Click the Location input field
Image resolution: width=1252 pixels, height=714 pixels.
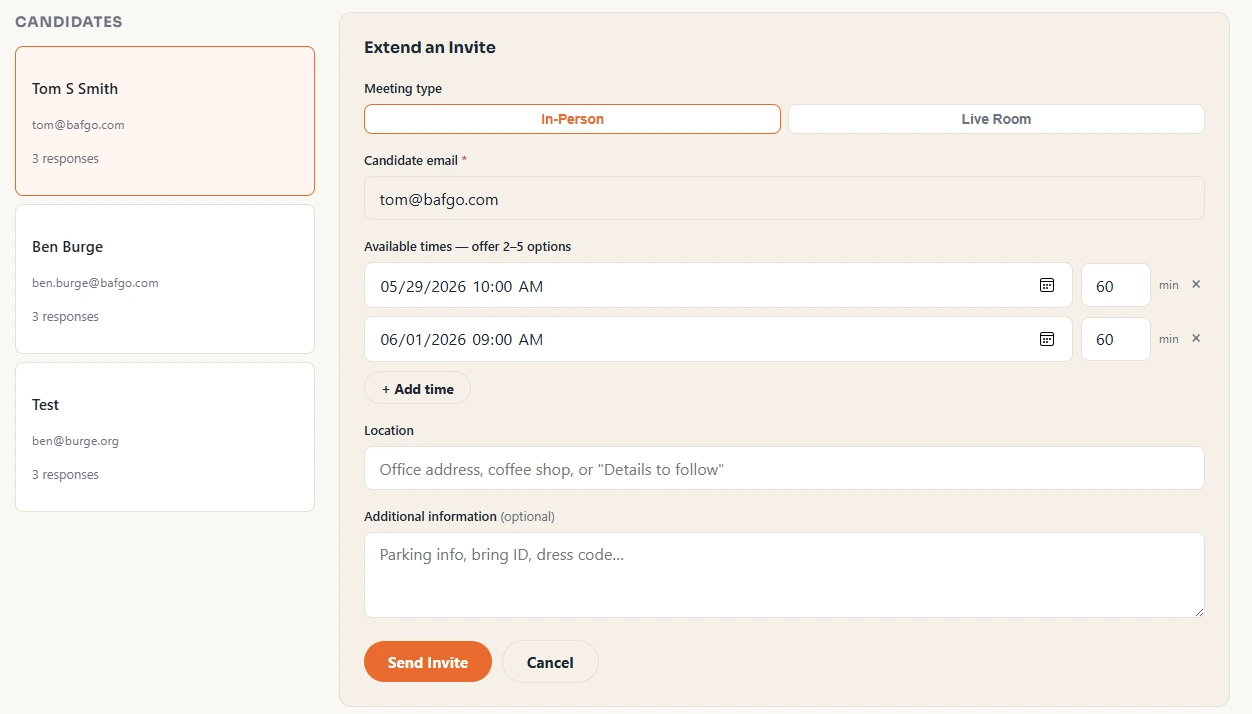[784, 468]
